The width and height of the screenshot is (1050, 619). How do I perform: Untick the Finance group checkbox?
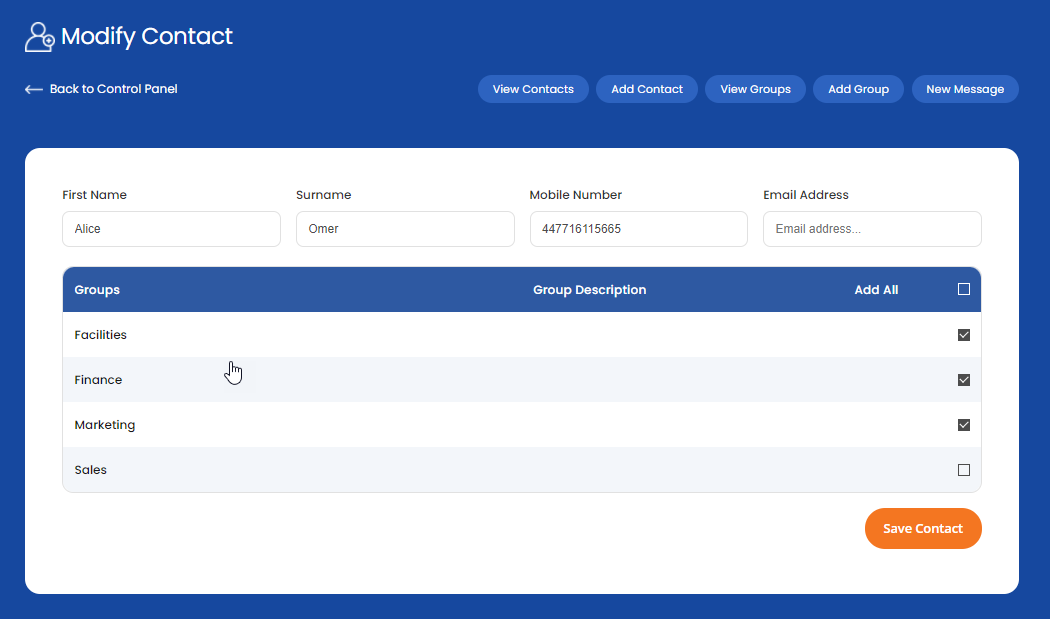click(x=964, y=380)
